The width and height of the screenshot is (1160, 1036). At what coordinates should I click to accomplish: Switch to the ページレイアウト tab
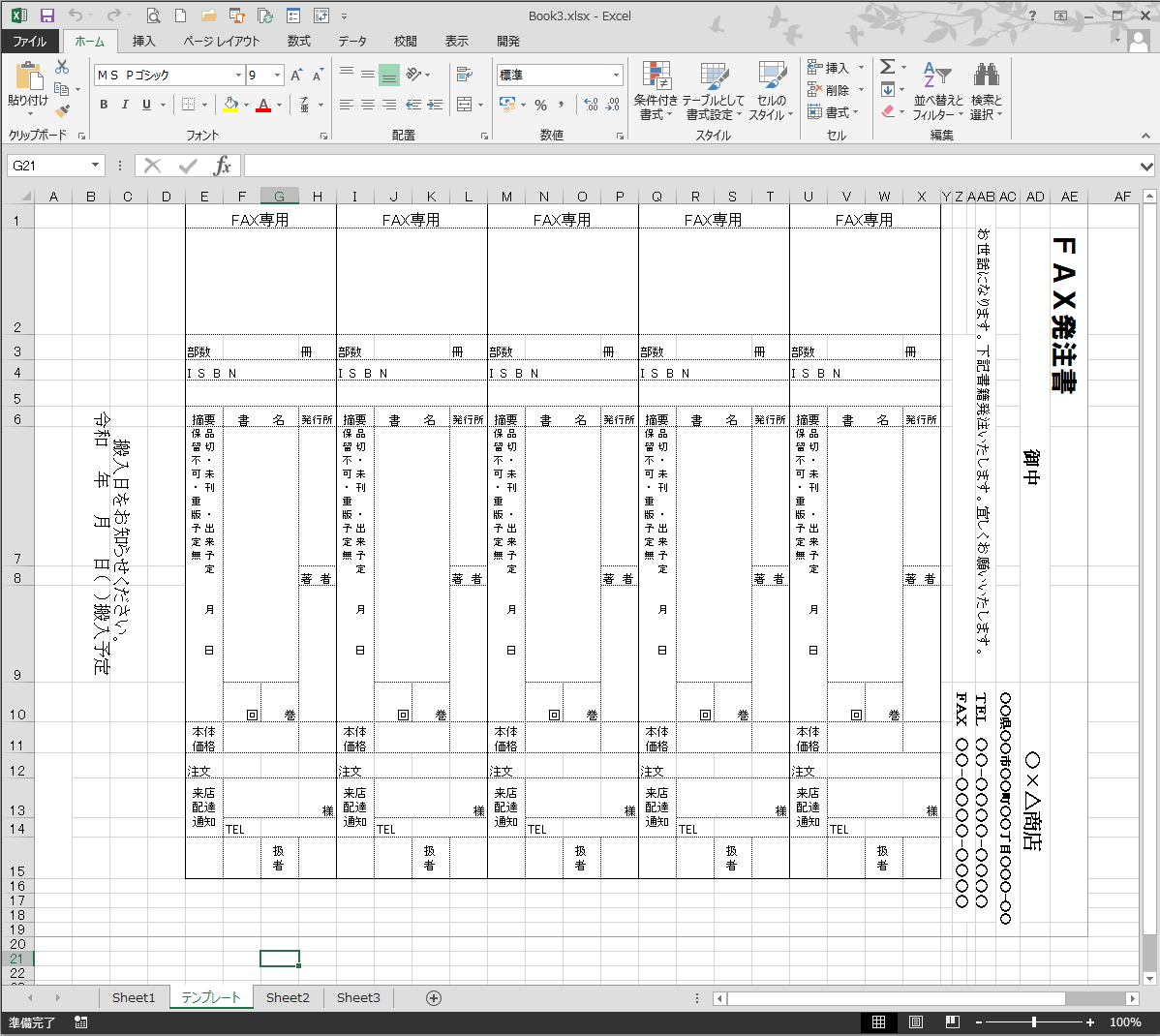(x=221, y=42)
